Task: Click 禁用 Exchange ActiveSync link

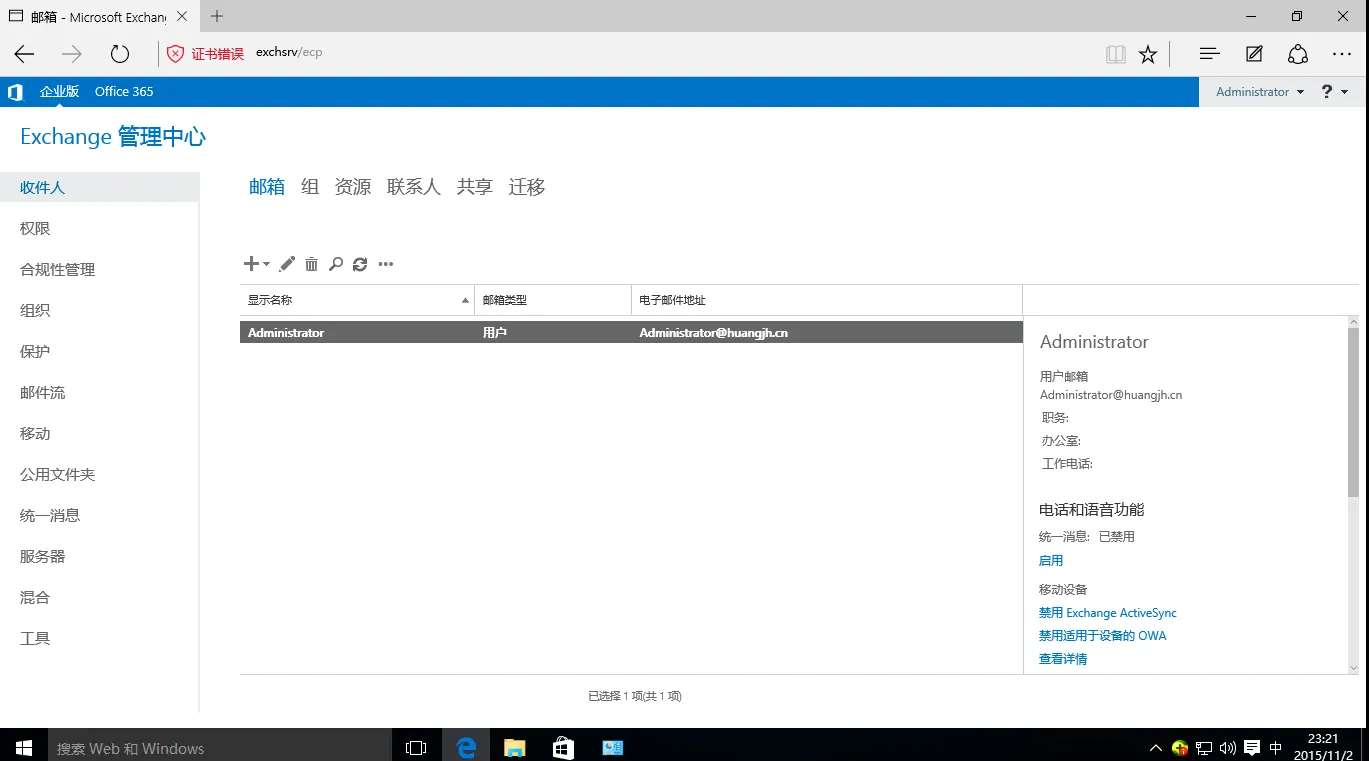Action: point(1108,613)
